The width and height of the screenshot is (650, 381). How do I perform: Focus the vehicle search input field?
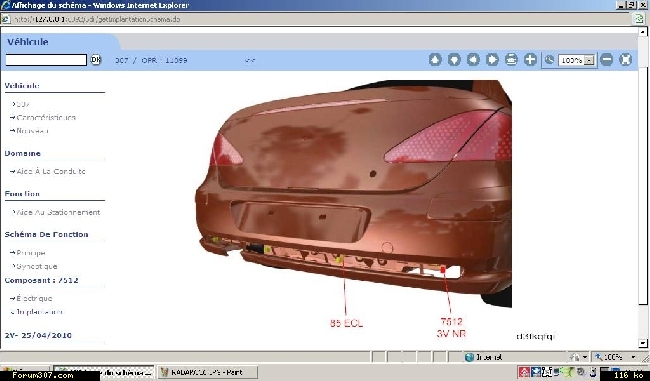coord(46,60)
